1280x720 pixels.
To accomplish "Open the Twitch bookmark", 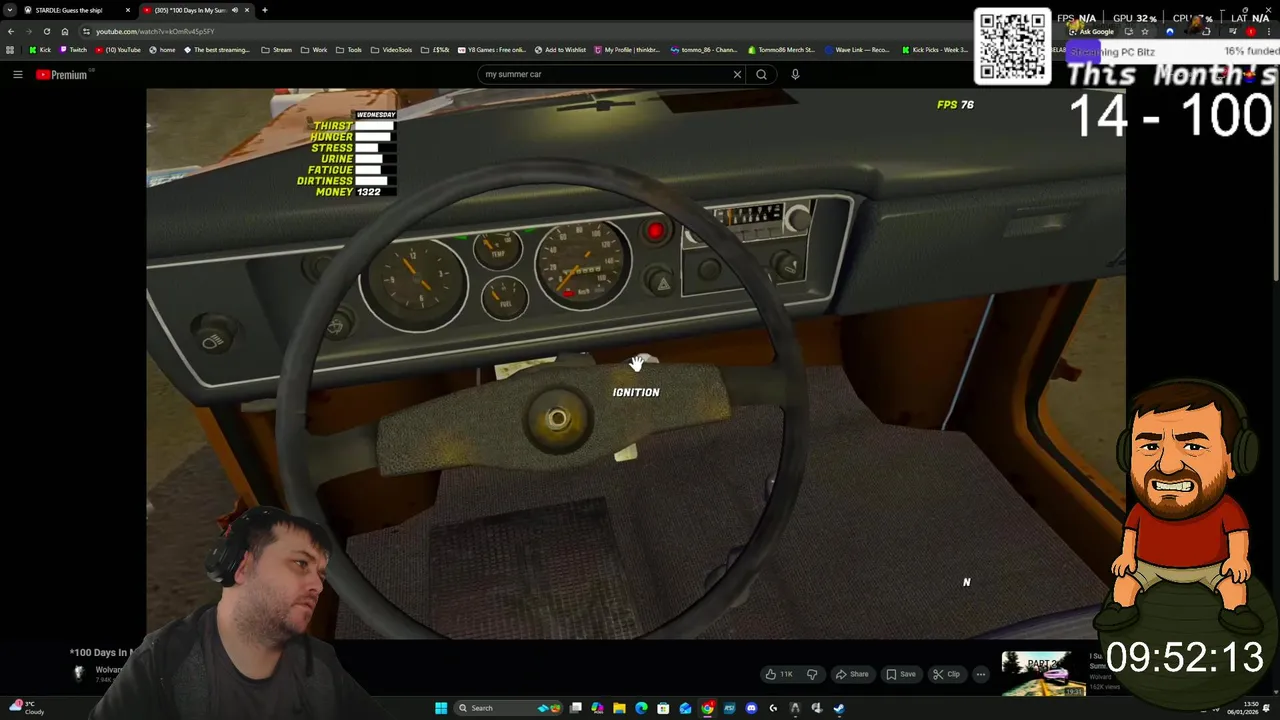I will (73, 50).
